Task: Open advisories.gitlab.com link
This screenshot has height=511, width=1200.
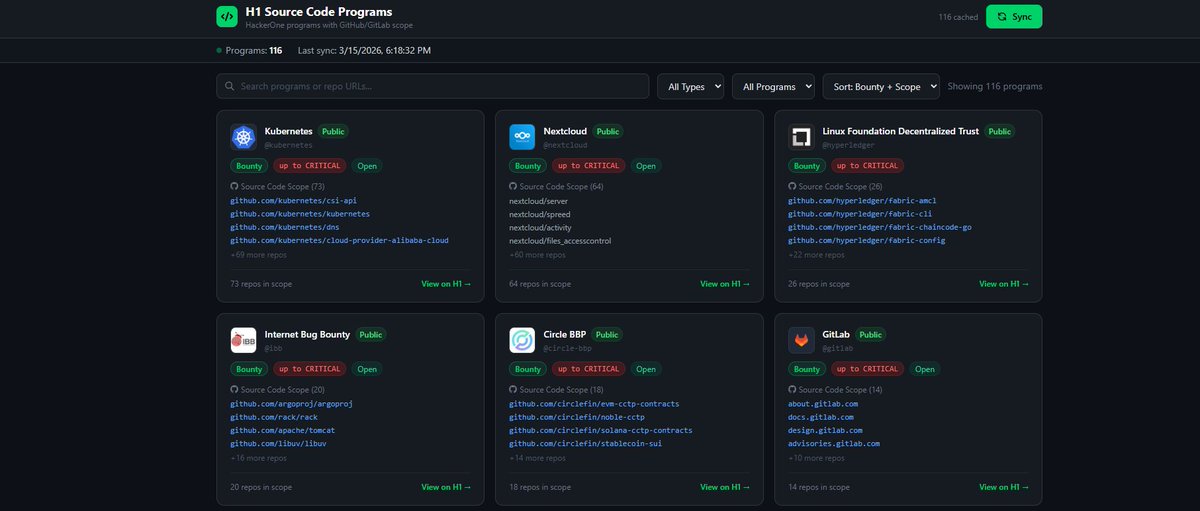Action: [834, 443]
